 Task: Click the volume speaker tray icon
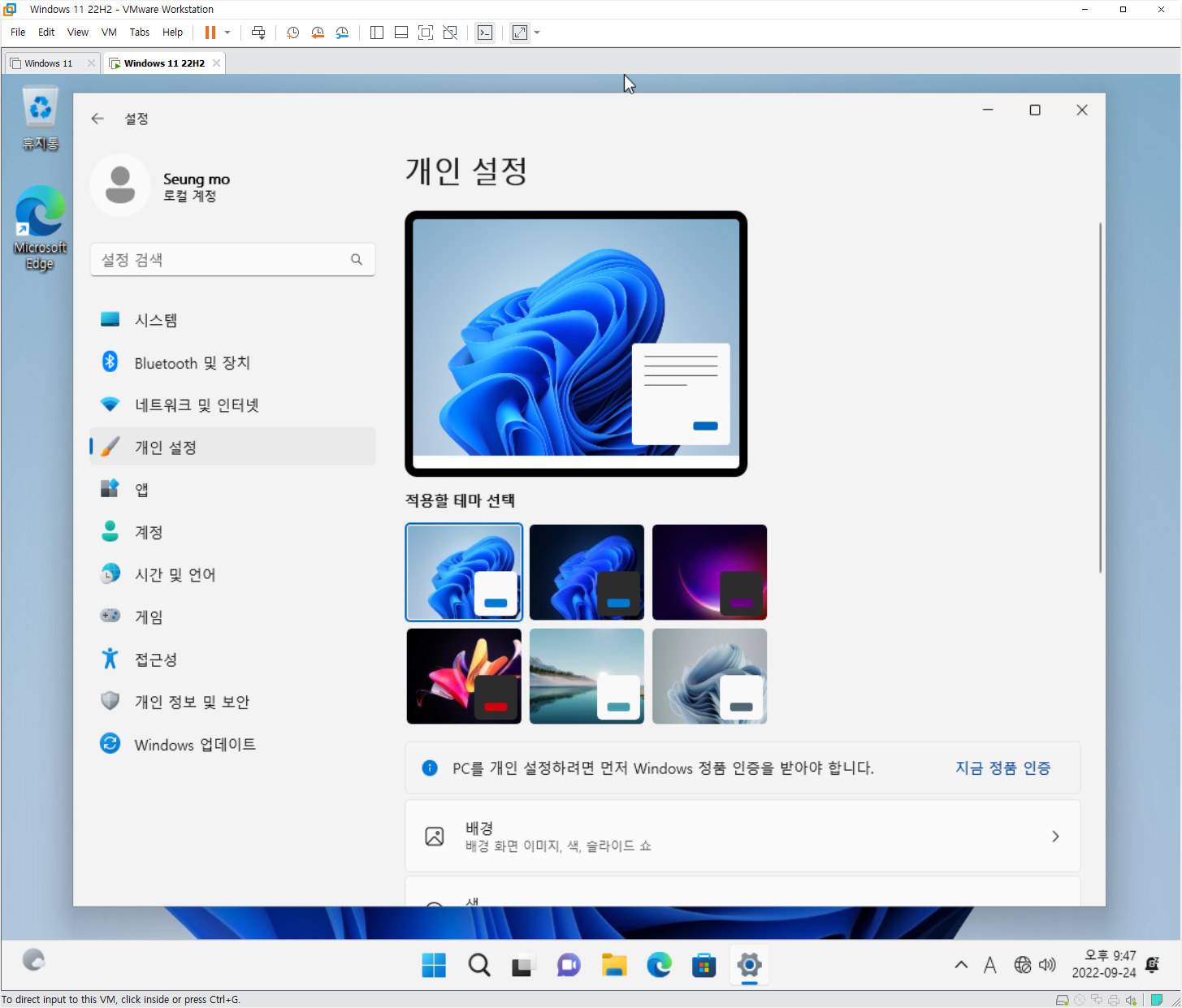click(1048, 965)
